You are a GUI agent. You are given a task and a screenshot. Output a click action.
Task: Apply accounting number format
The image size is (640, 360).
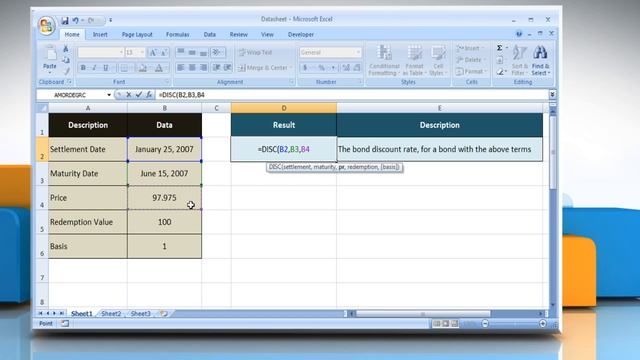[x=305, y=68]
